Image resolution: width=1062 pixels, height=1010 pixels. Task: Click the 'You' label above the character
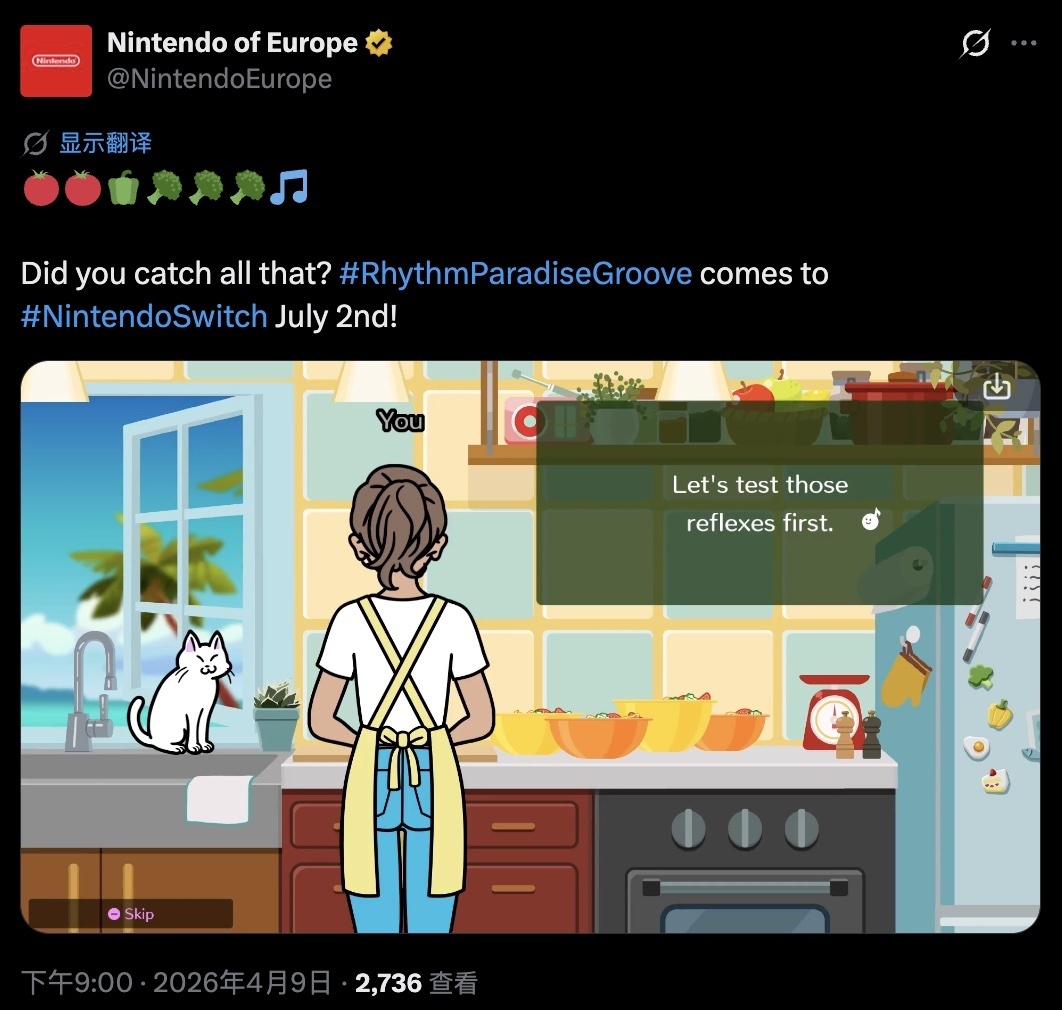point(401,421)
